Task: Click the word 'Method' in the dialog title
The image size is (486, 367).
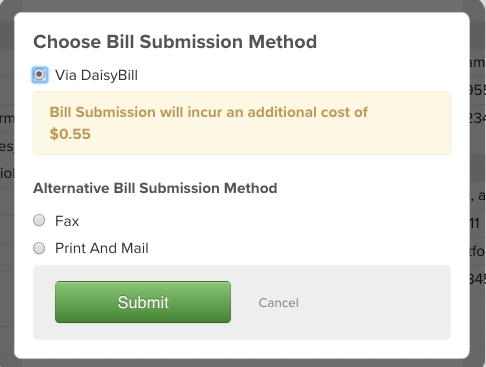Action: click(x=283, y=42)
